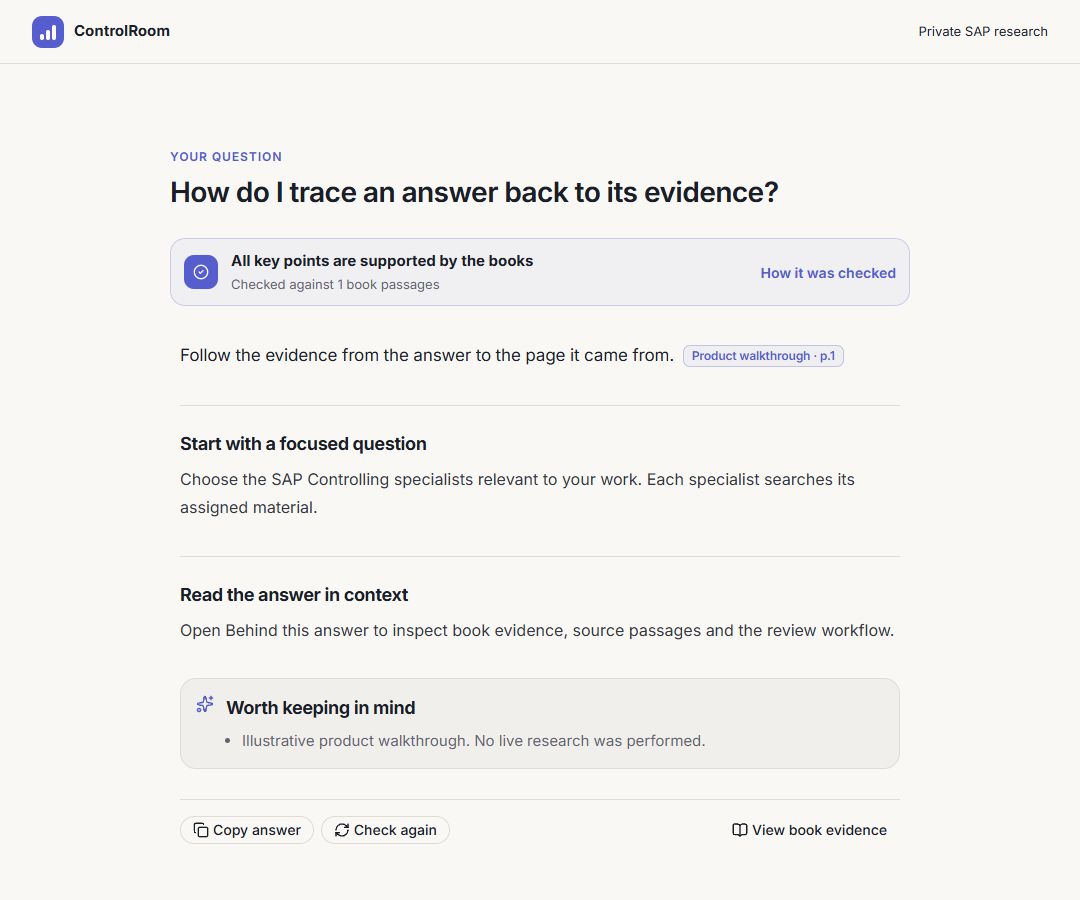This screenshot has width=1080, height=900.
Task: Click the verified checkmark badge icon
Action: coord(201,272)
